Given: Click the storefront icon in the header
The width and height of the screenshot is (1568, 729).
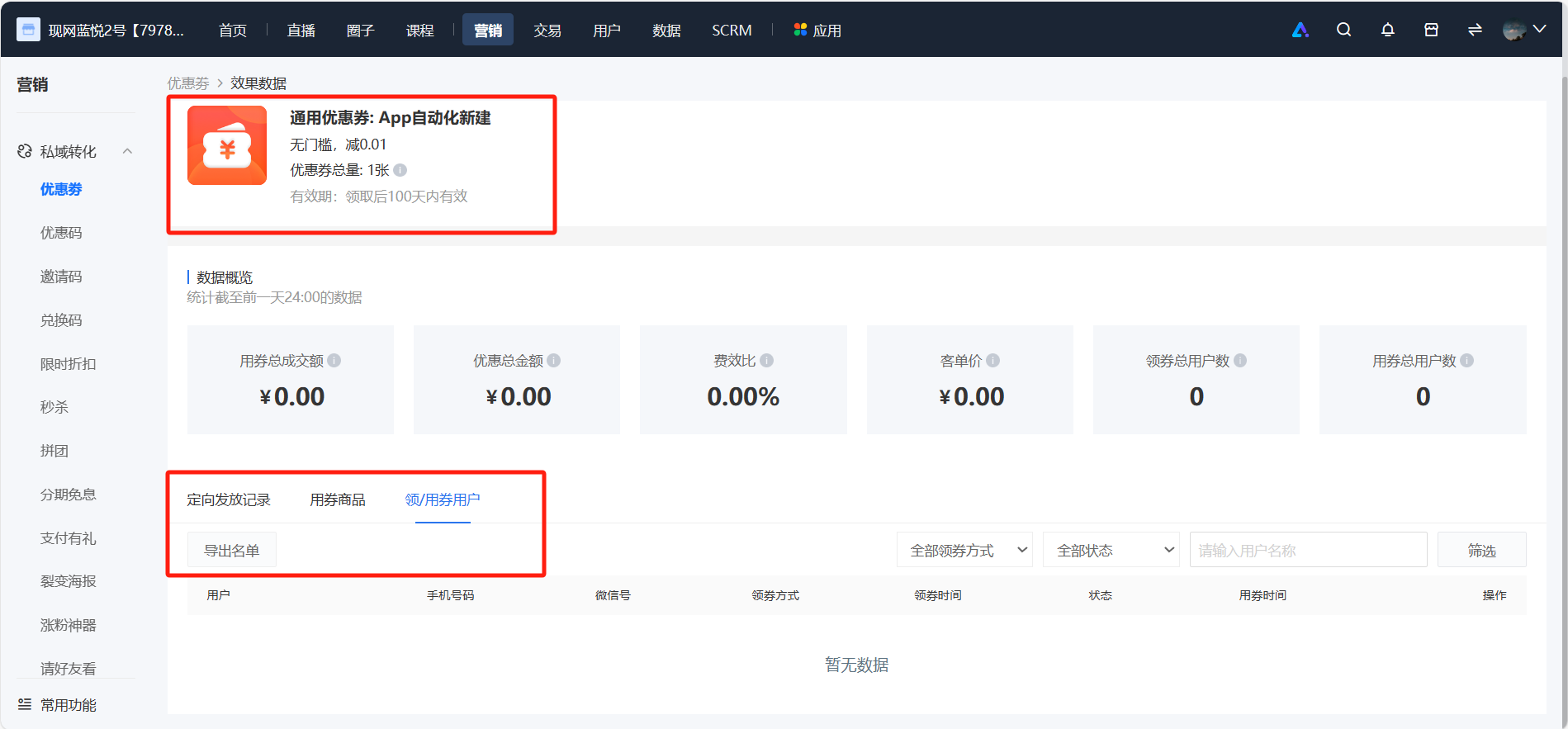Looking at the screenshot, I should point(1432,30).
